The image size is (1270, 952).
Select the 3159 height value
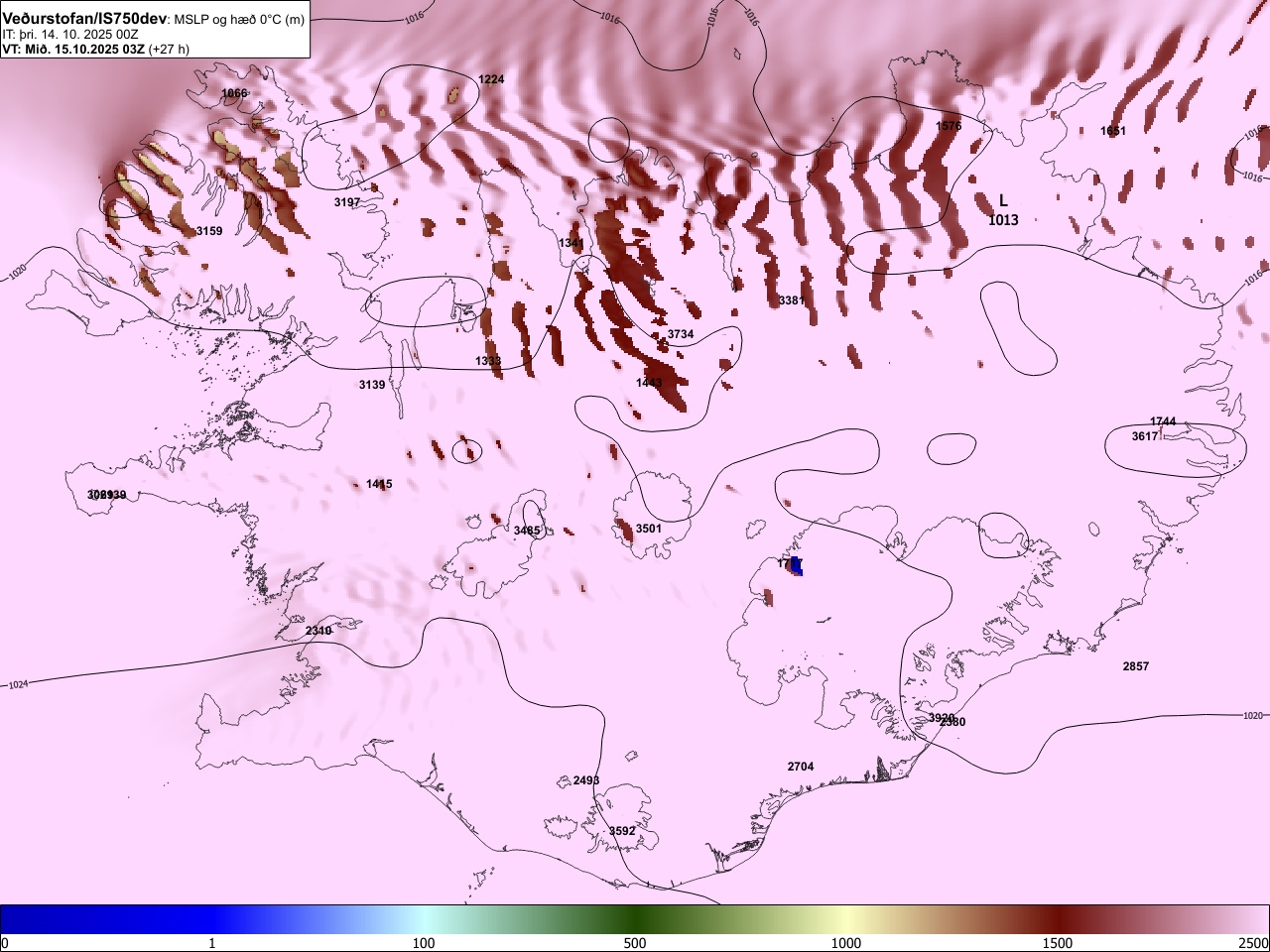pyautogui.click(x=209, y=231)
